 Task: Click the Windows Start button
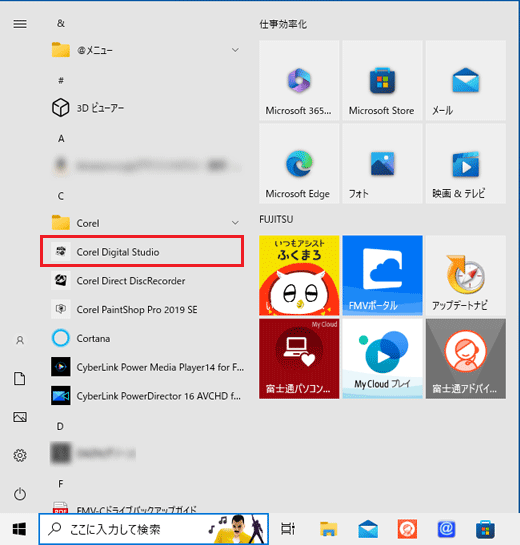coord(19,529)
